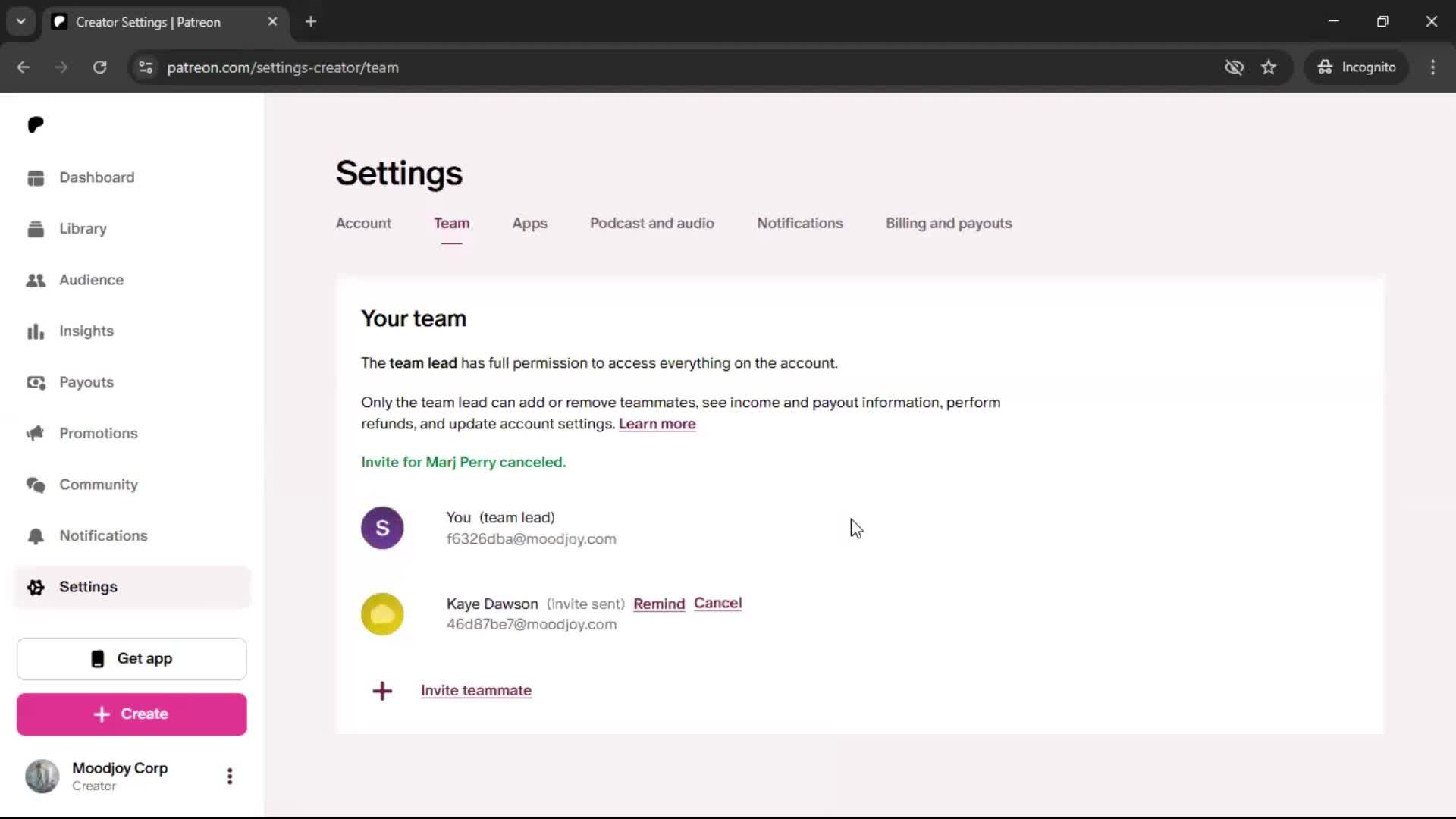Screen dimensions: 1456x819
Task: Cancel Kaye Dawson's invite
Action: [717, 604]
